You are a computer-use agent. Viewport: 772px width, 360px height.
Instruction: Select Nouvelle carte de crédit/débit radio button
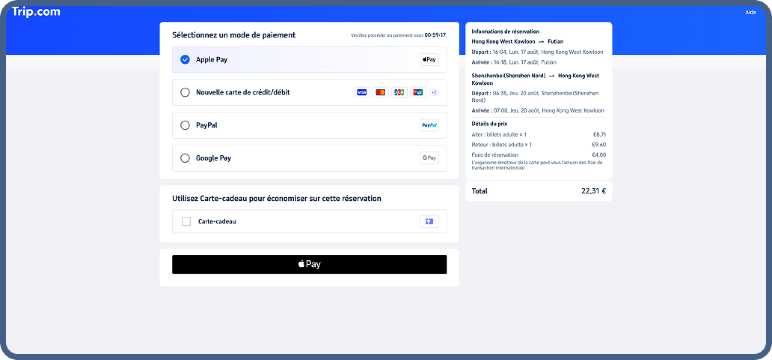185,93
